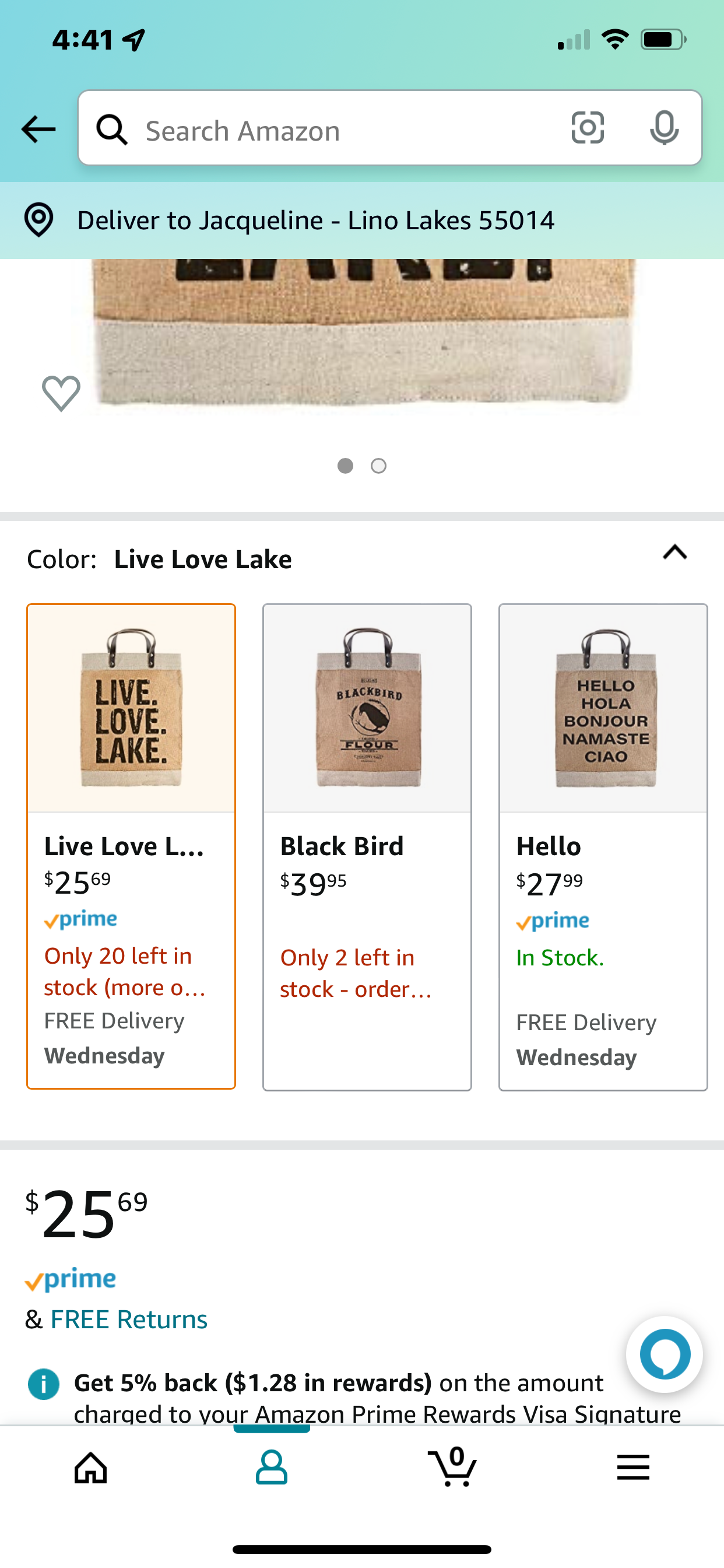The height and width of the screenshot is (1568, 724).
Task: Open the hamburger menu
Action: pyautogui.click(x=632, y=1467)
